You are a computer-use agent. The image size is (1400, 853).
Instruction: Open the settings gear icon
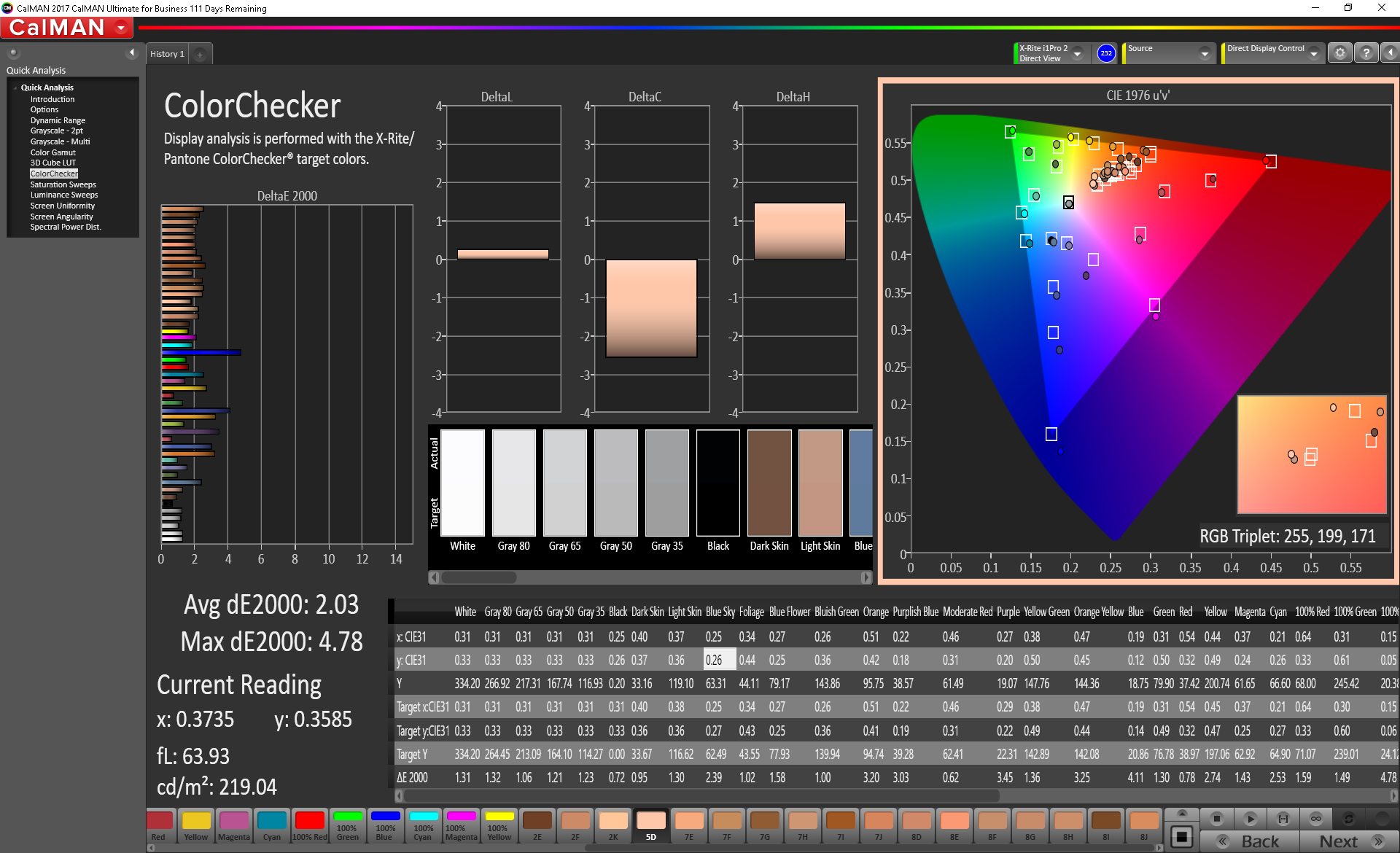[1340, 53]
